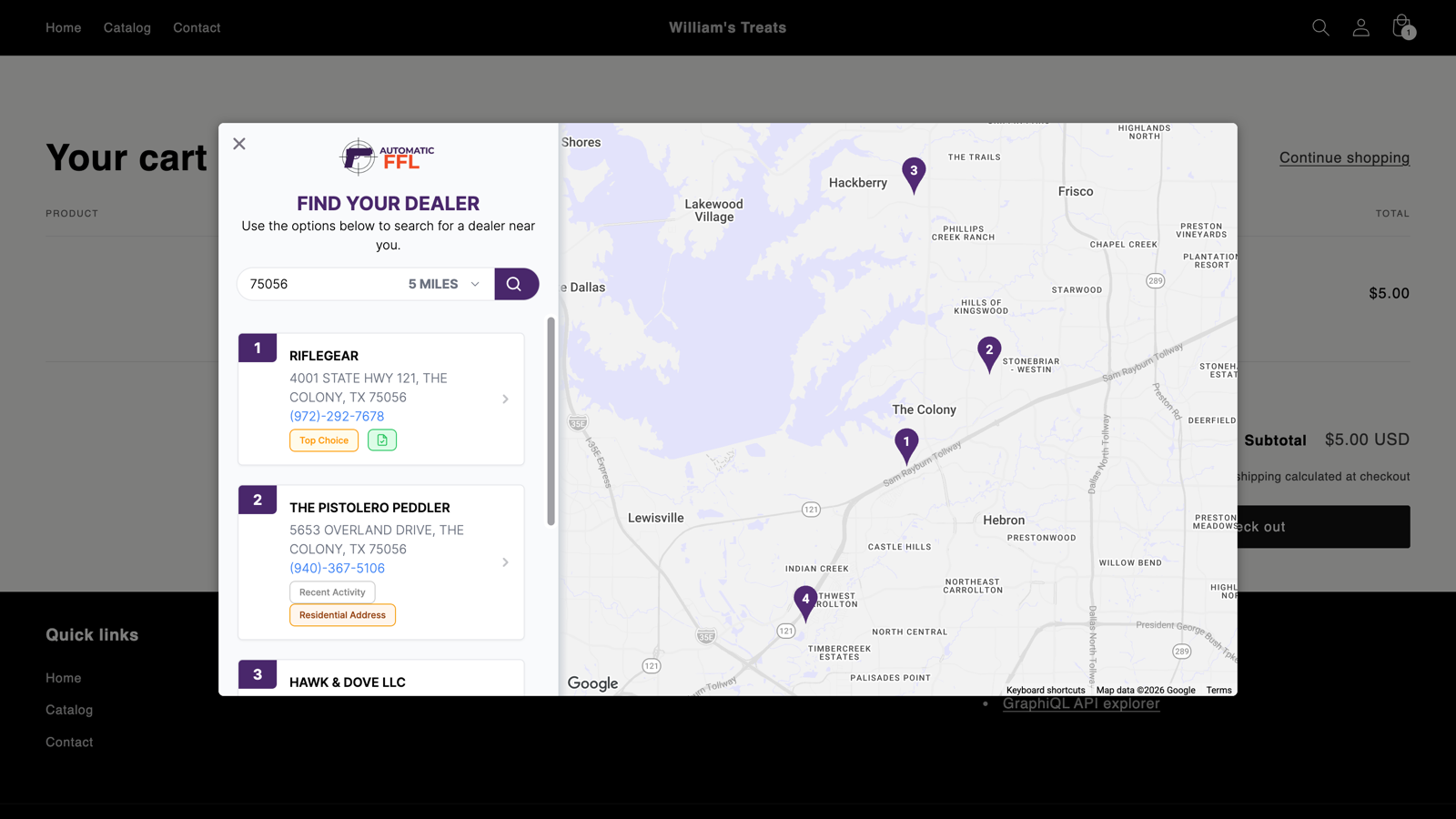Click Hackberry label on map

coord(857,183)
